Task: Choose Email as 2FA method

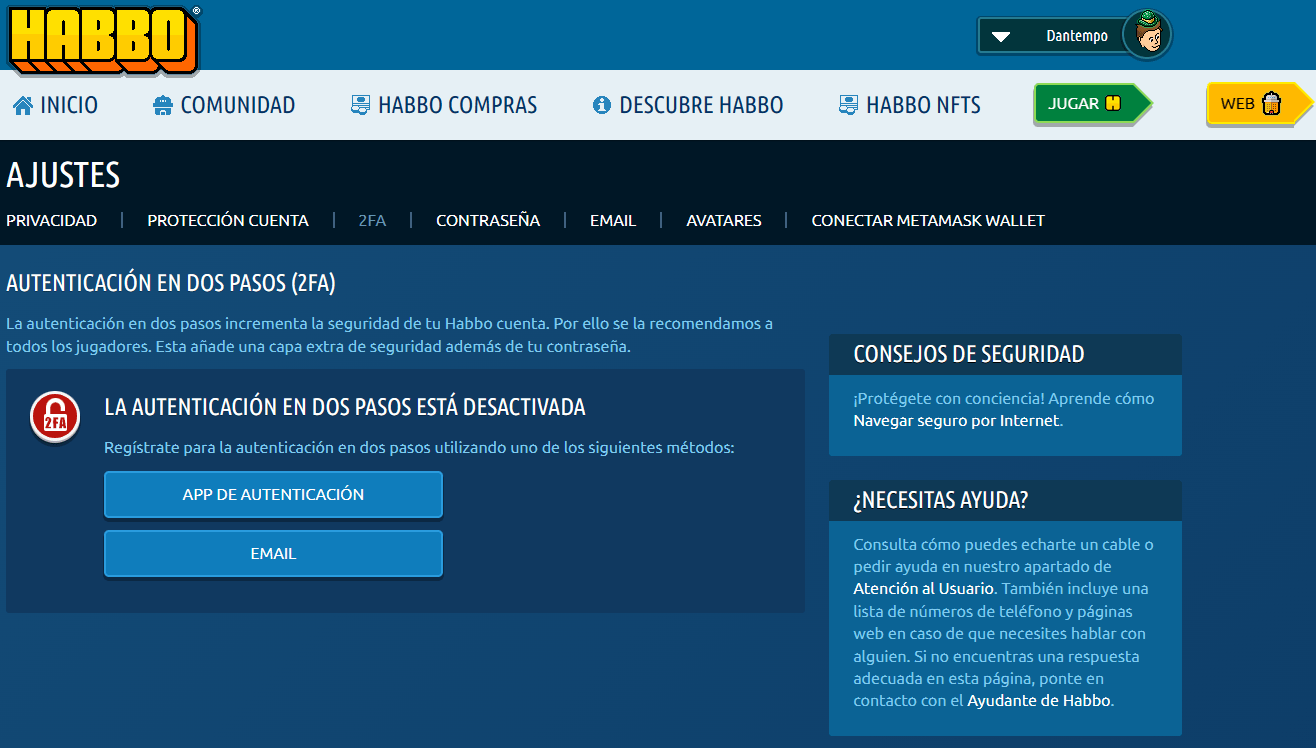Action: [x=273, y=553]
